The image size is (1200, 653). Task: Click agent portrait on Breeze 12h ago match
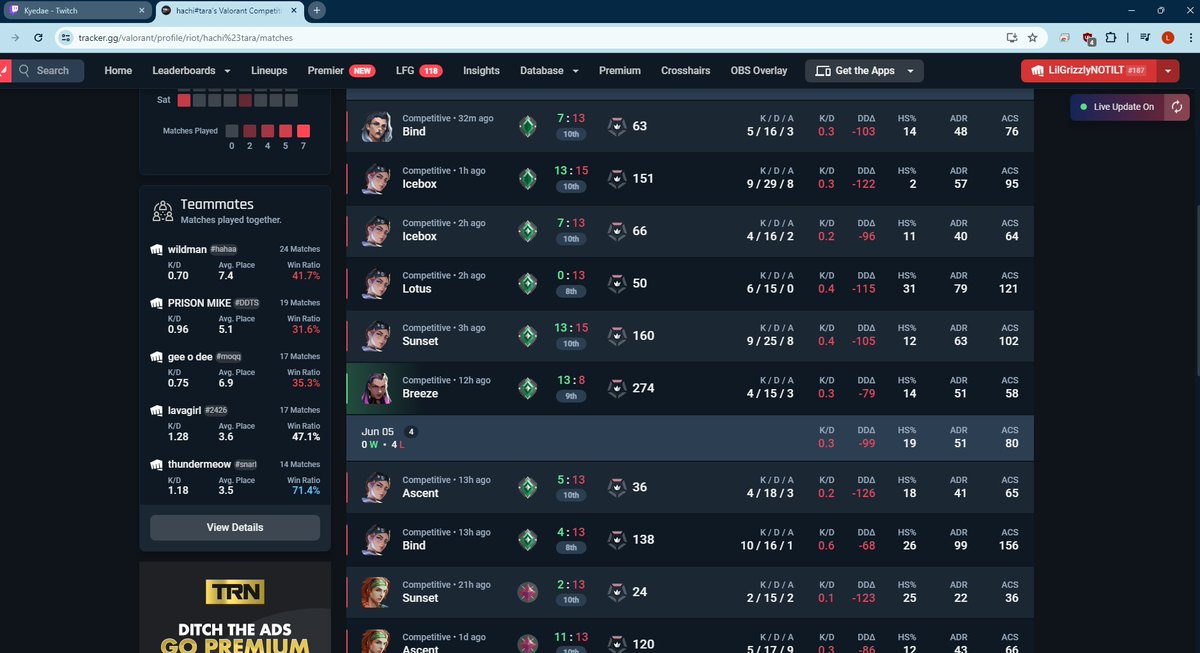377,388
